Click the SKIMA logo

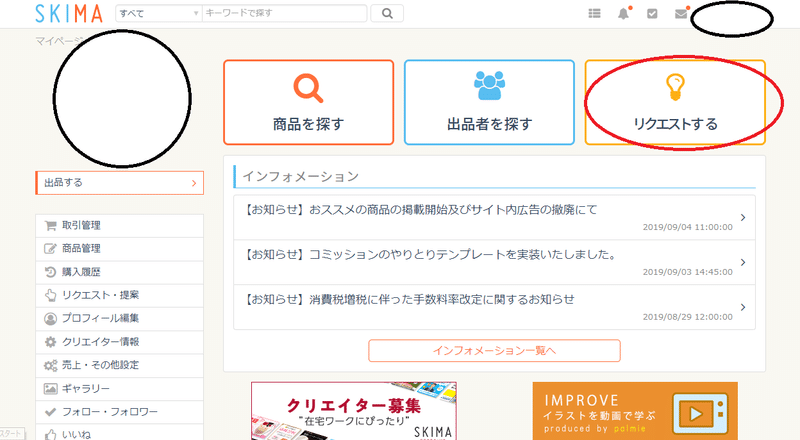click(69, 14)
